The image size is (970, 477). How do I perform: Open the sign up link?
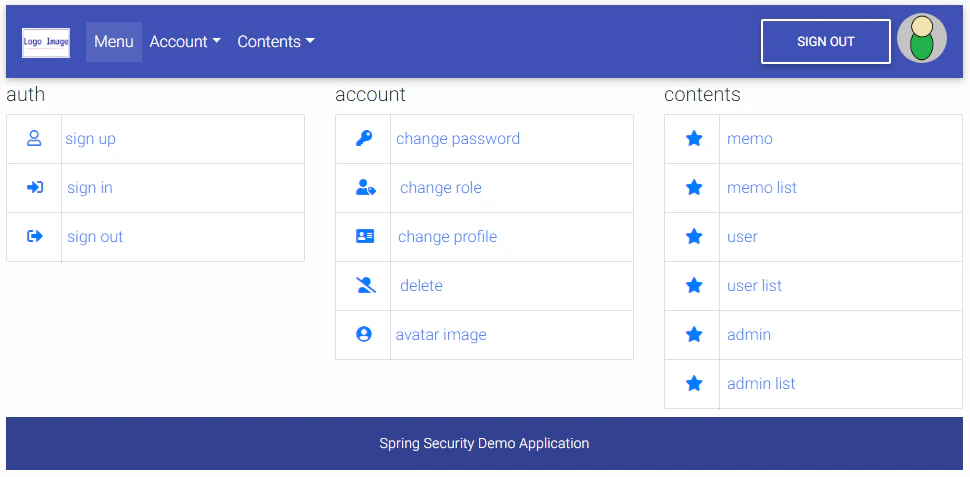(x=90, y=139)
